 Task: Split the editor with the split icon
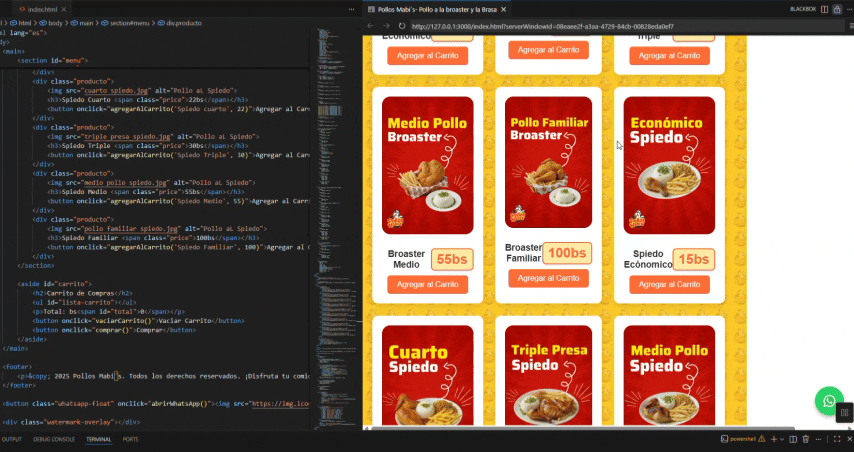[825, 9]
